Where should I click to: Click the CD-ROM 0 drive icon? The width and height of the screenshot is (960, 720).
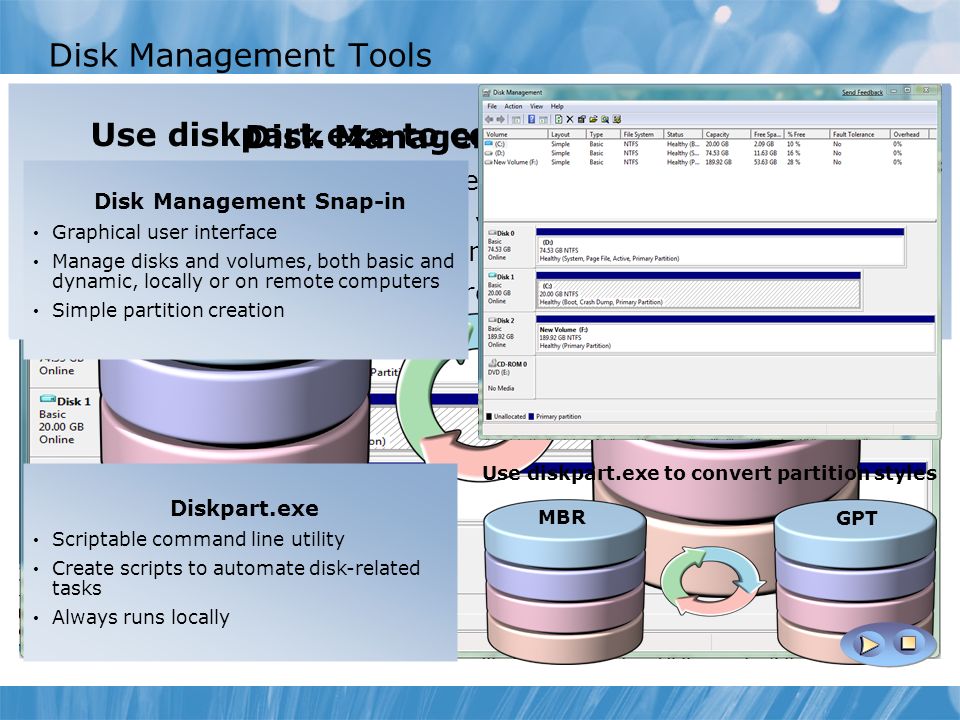click(492, 363)
